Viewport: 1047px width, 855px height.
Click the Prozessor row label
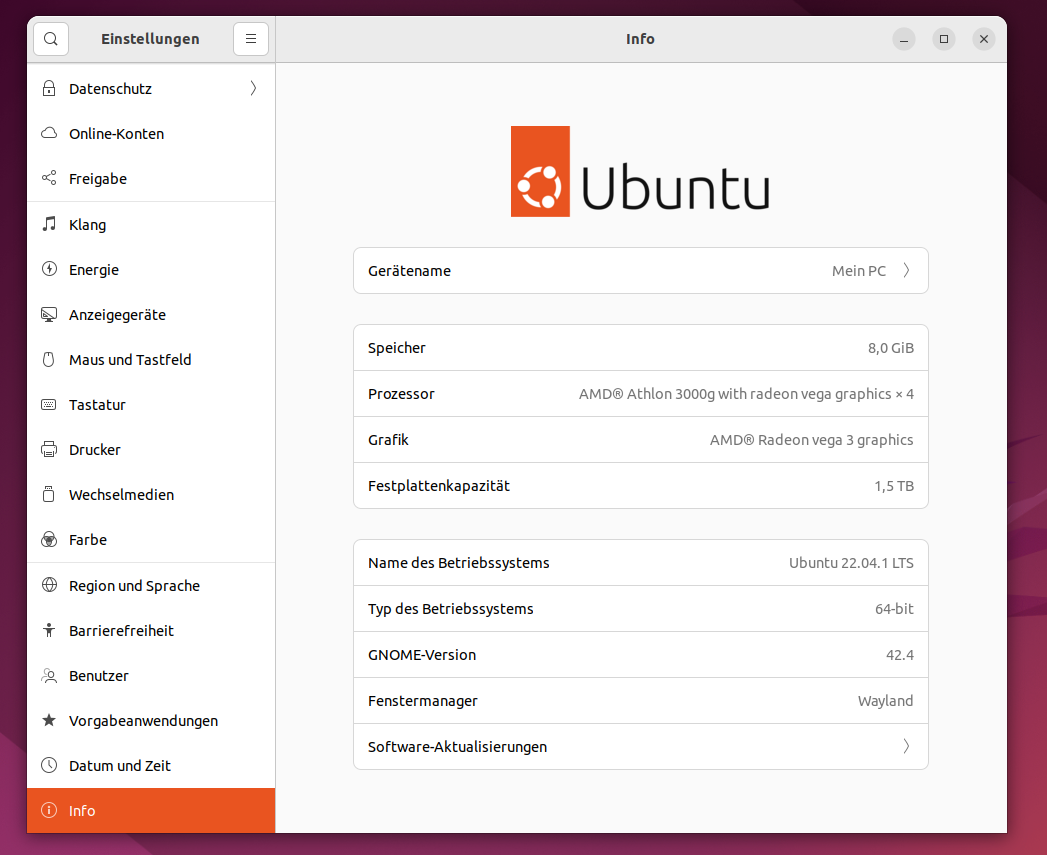401,394
